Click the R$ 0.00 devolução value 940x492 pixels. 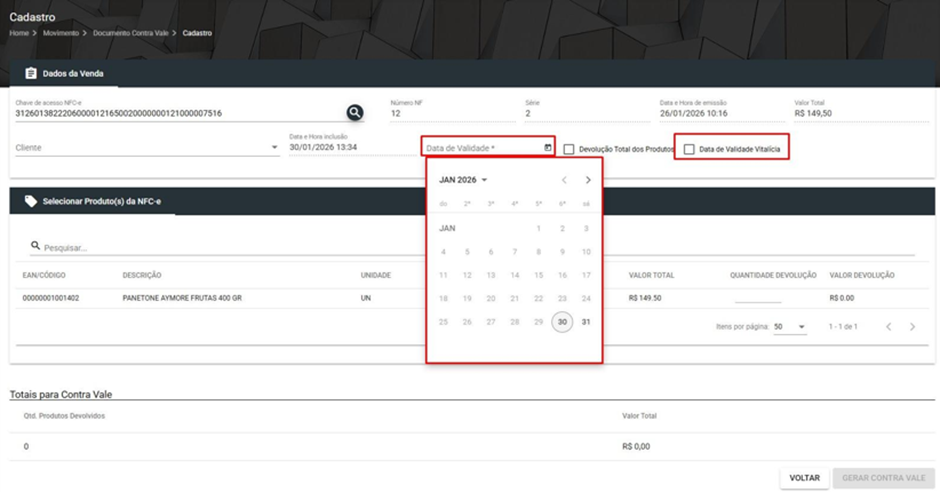coord(842,298)
